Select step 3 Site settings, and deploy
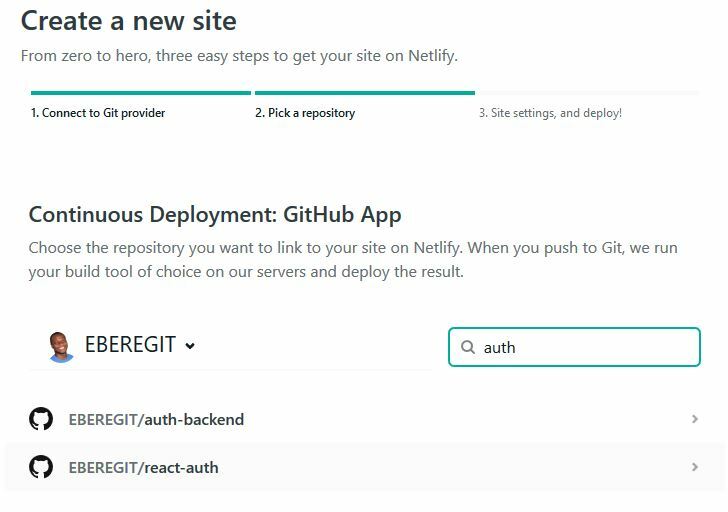Image resolution: width=728 pixels, height=512 pixels. 550,113
